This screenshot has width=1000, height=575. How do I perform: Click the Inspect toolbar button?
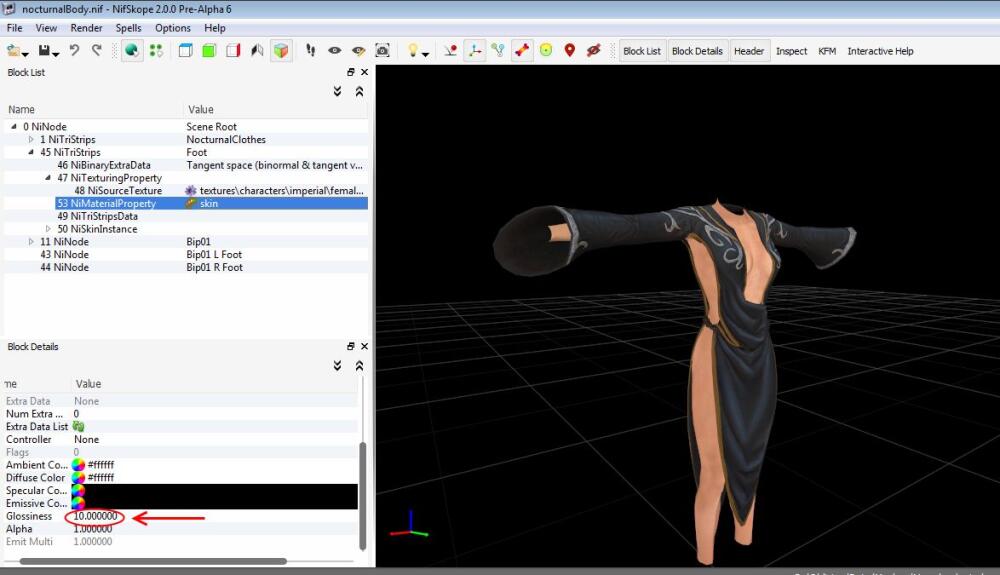[791, 51]
